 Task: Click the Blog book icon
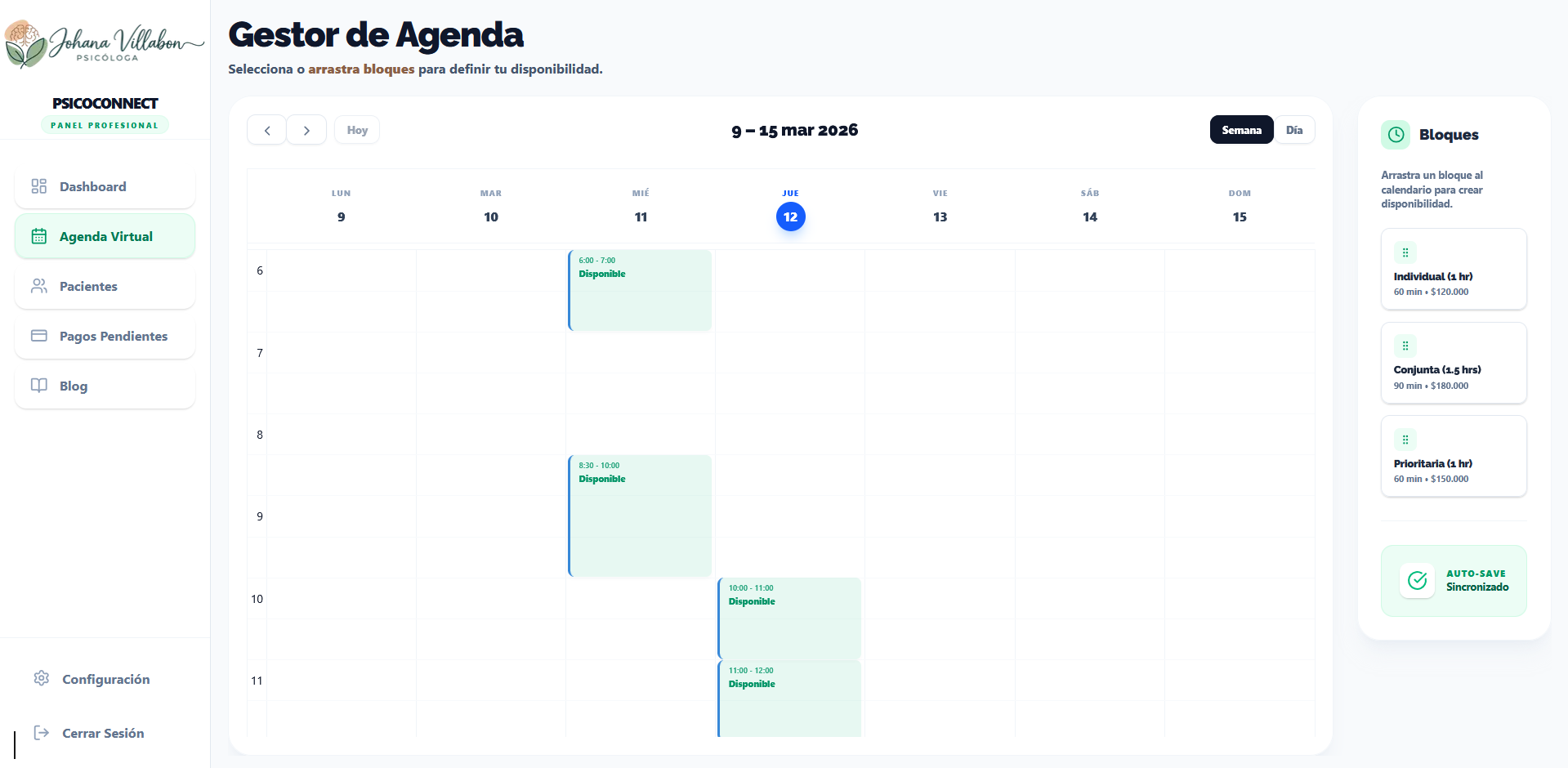38,386
